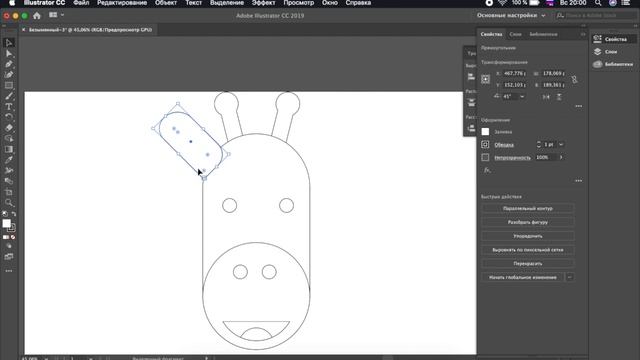The height and width of the screenshot is (360, 640).
Task: Select the Rectangle tool
Action: 9,85
